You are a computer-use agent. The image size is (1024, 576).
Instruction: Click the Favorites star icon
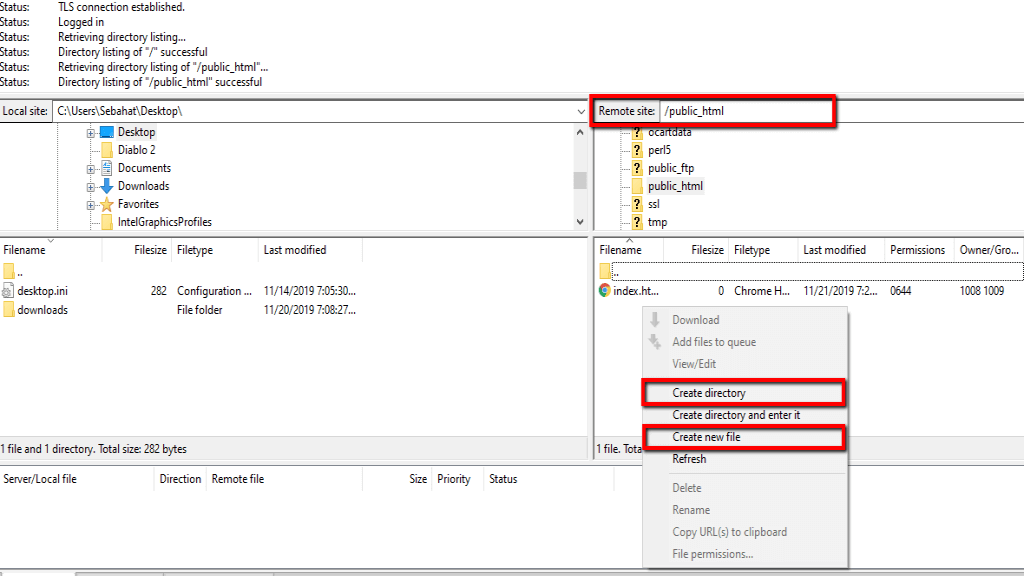point(107,204)
